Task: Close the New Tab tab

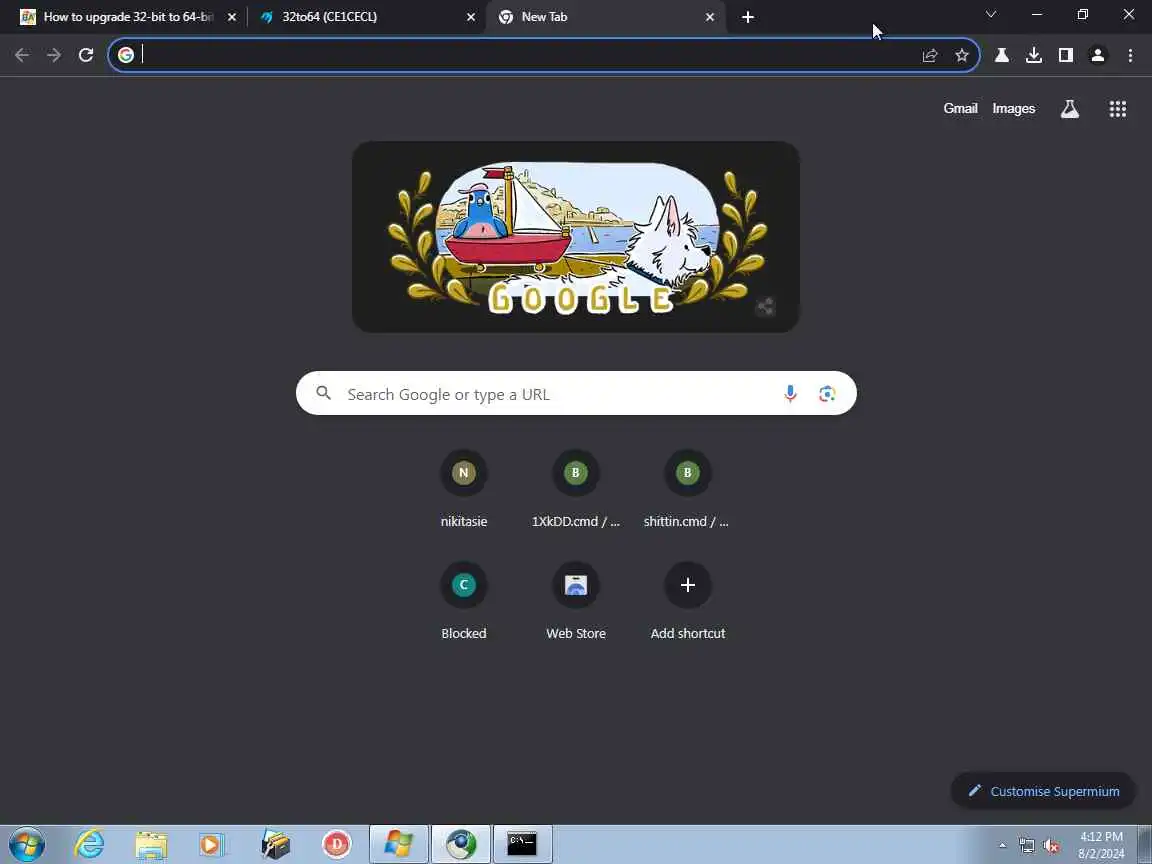Action: pos(710,17)
